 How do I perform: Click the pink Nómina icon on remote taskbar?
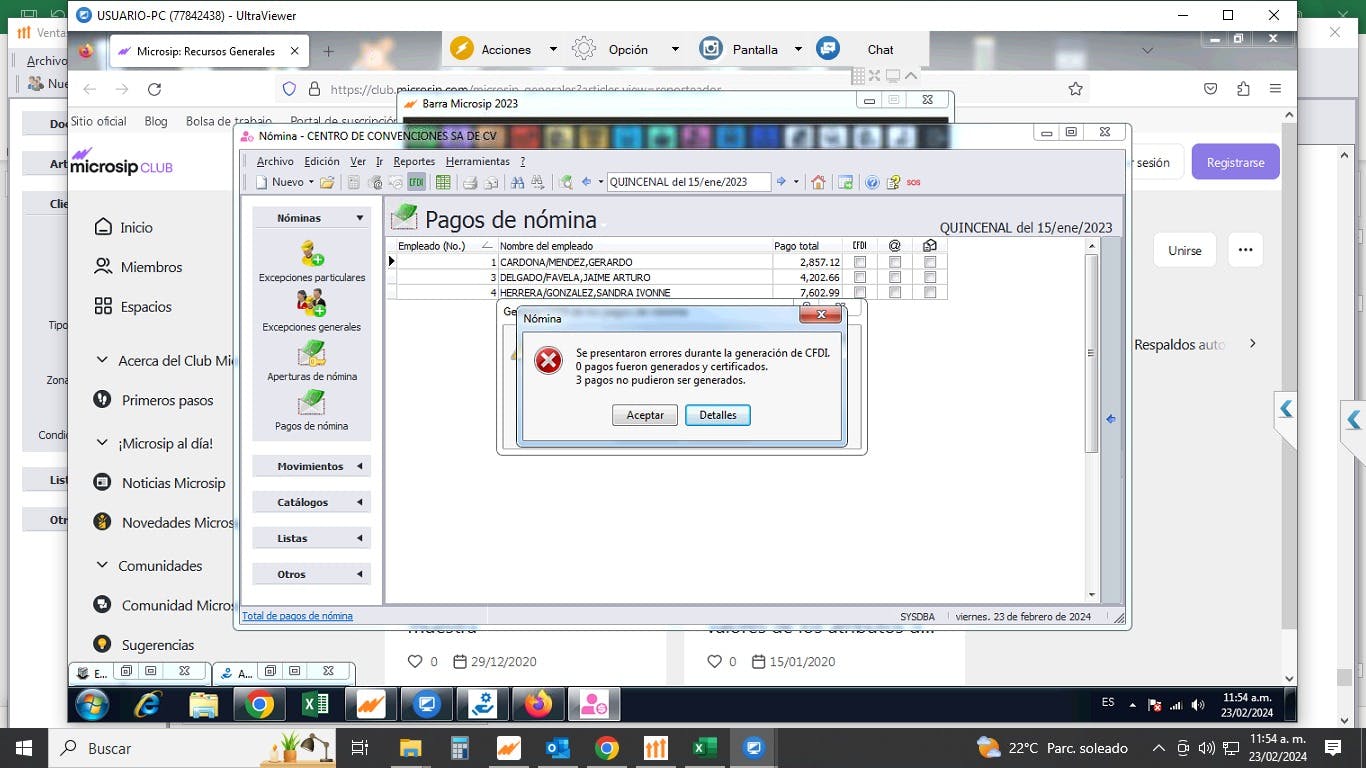click(x=593, y=705)
